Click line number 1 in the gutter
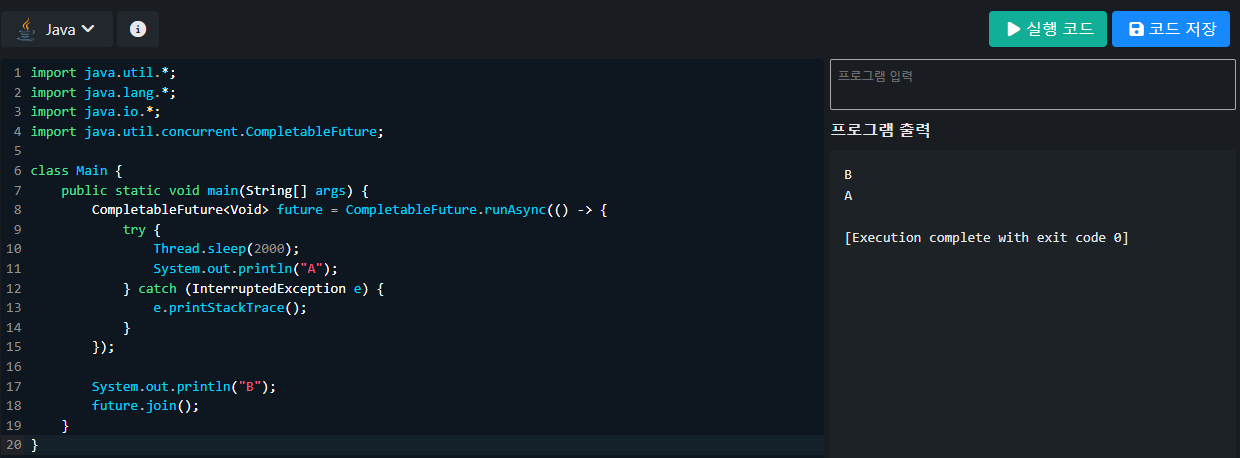1240x458 pixels. (x=17, y=72)
